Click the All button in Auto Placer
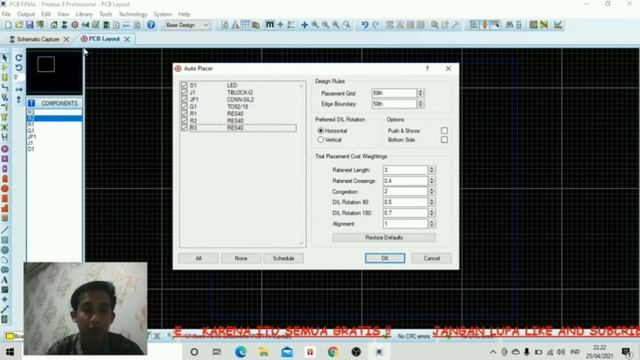This screenshot has height=360, width=640. point(198,258)
